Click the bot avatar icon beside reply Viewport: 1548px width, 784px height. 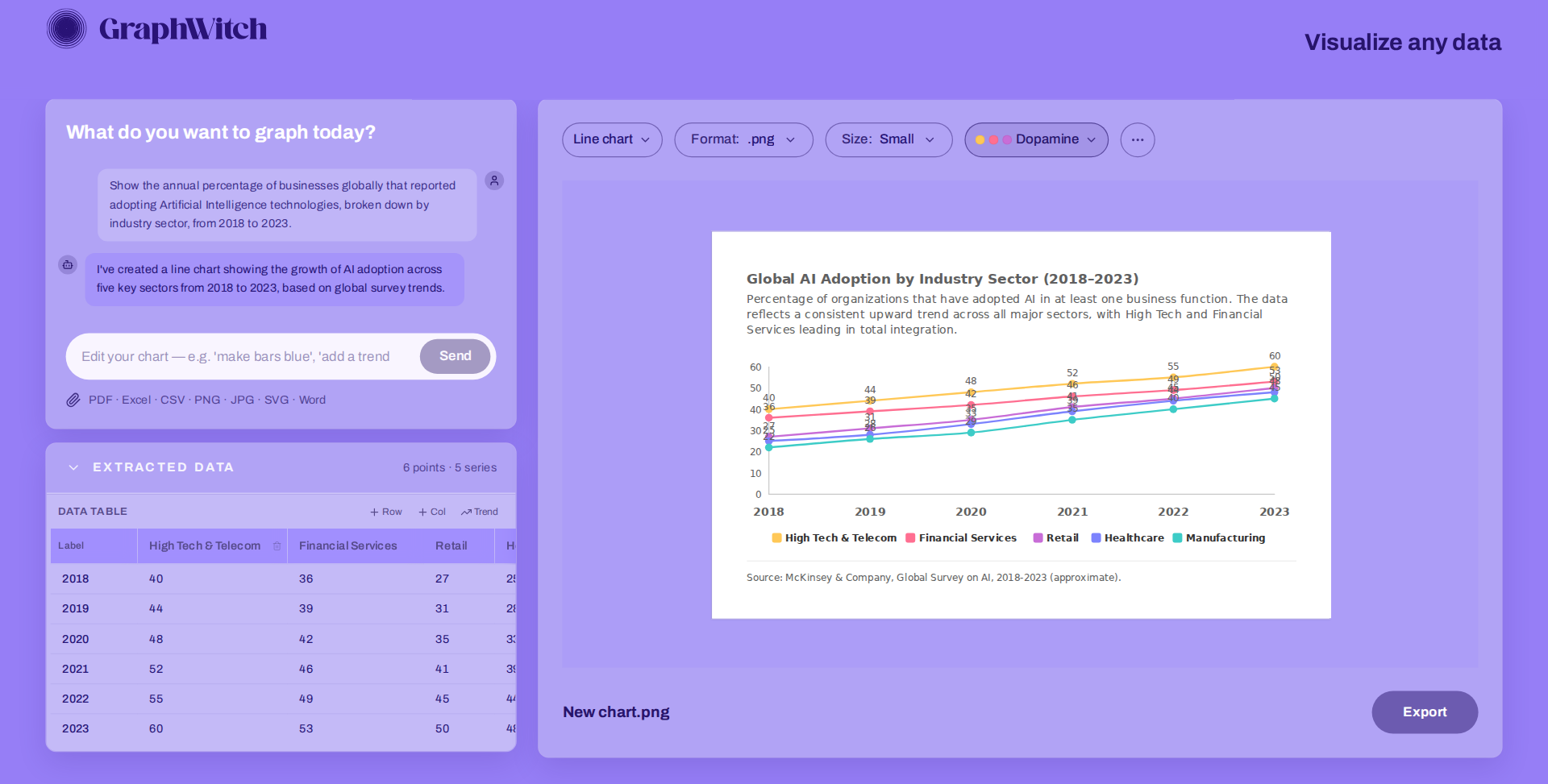68,264
